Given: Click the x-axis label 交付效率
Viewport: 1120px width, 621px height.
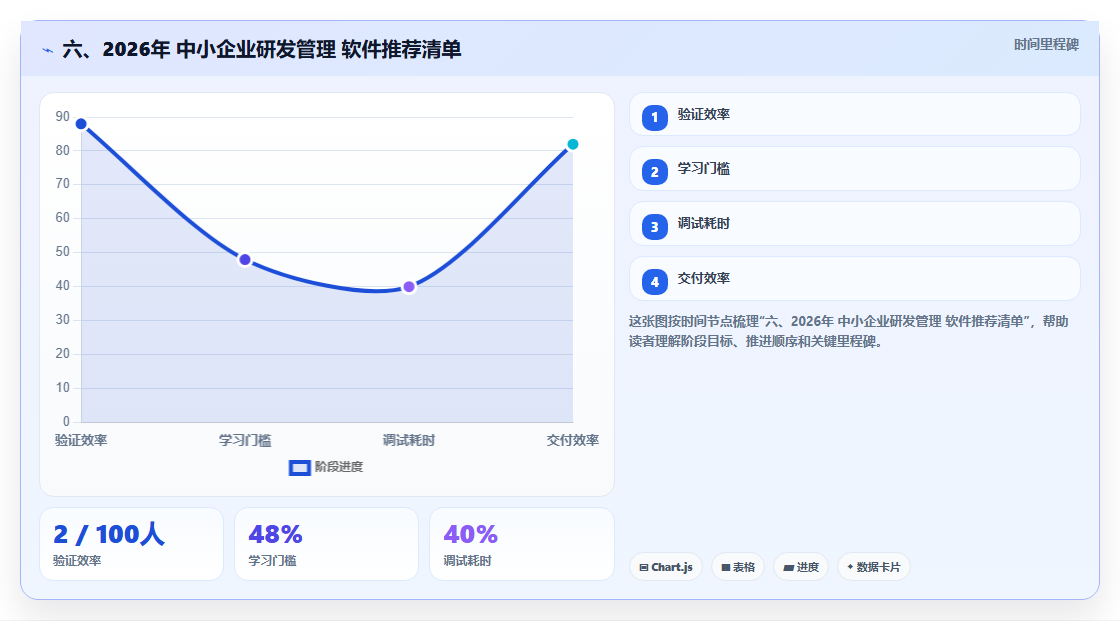Looking at the screenshot, I should coord(572,440).
